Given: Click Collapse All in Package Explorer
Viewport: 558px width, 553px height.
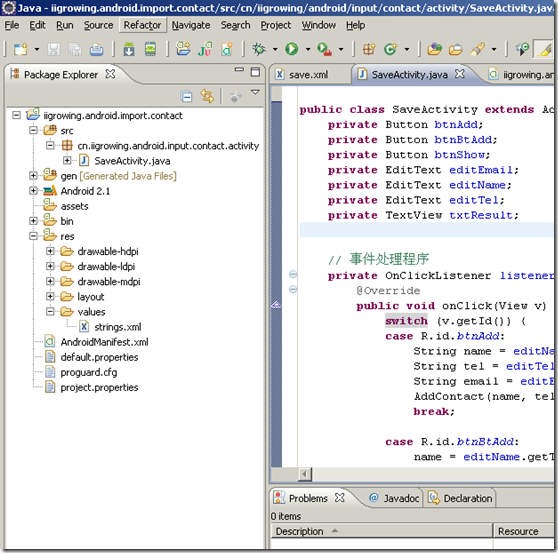Looking at the screenshot, I should 186,96.
